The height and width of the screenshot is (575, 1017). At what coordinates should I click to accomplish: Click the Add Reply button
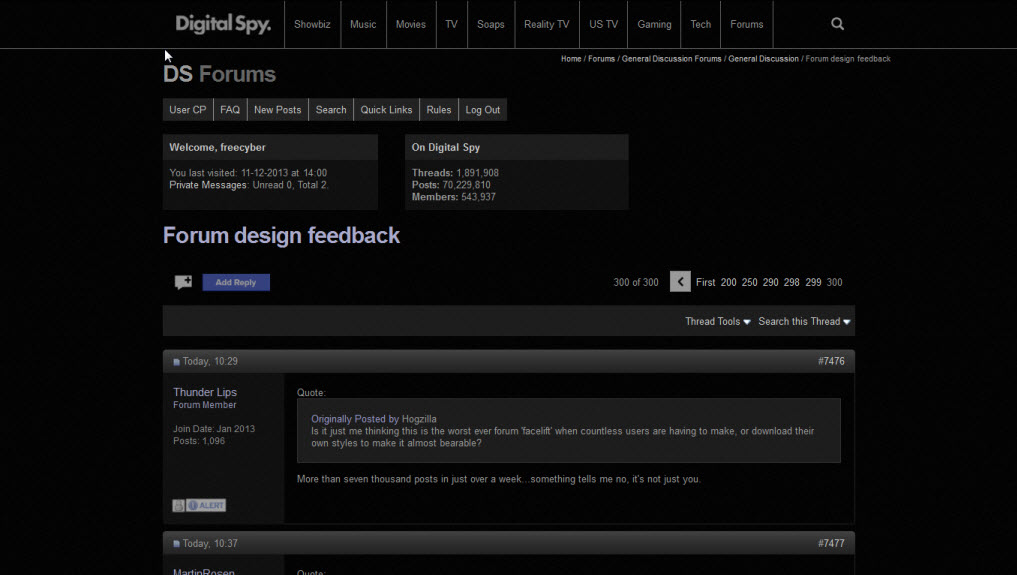pyautogui.click(x=236, y=282)
